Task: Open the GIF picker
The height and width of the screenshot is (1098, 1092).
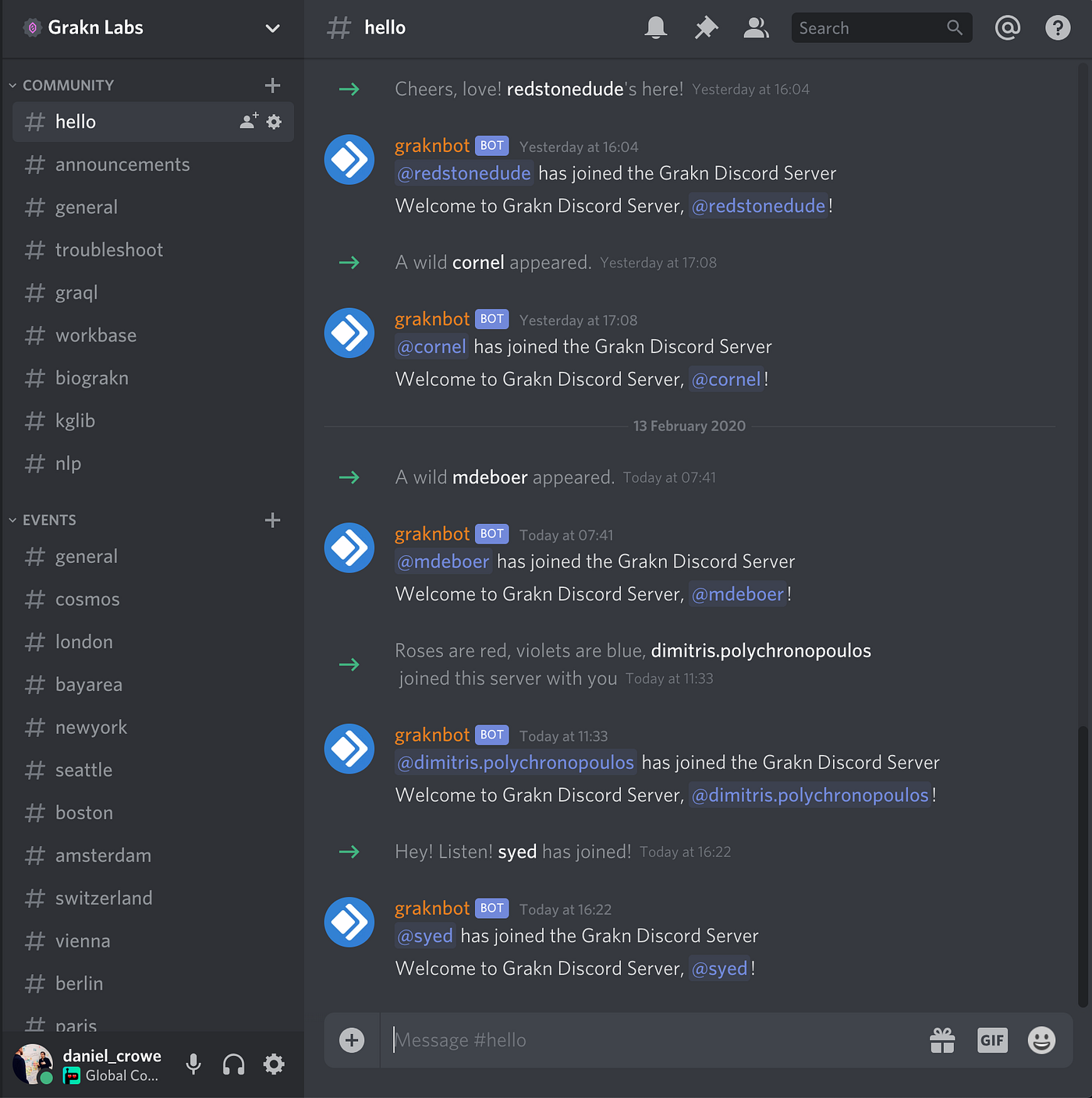Action: (992, 1040)
